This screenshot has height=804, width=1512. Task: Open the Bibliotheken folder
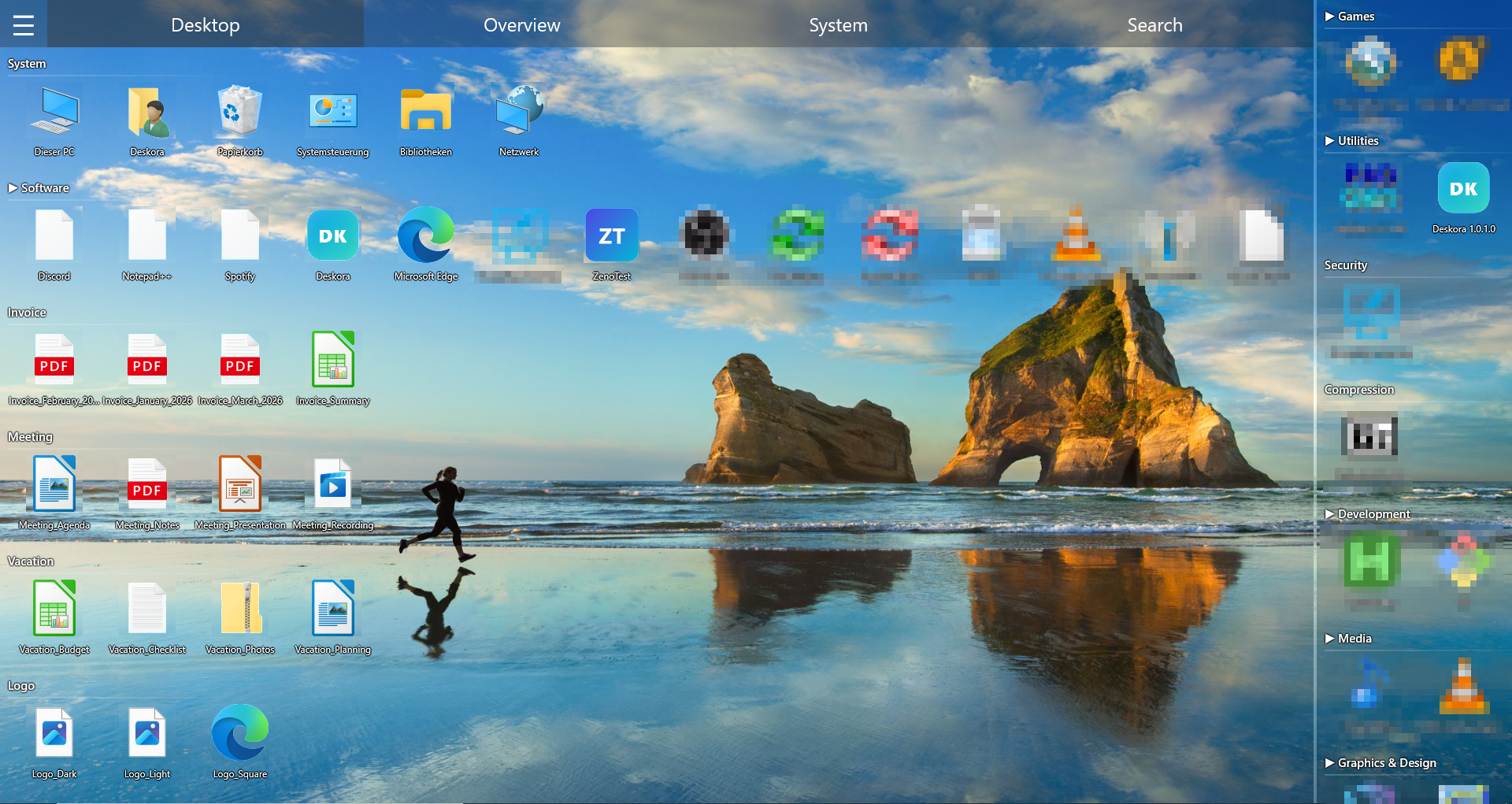(x=425, y=110)
